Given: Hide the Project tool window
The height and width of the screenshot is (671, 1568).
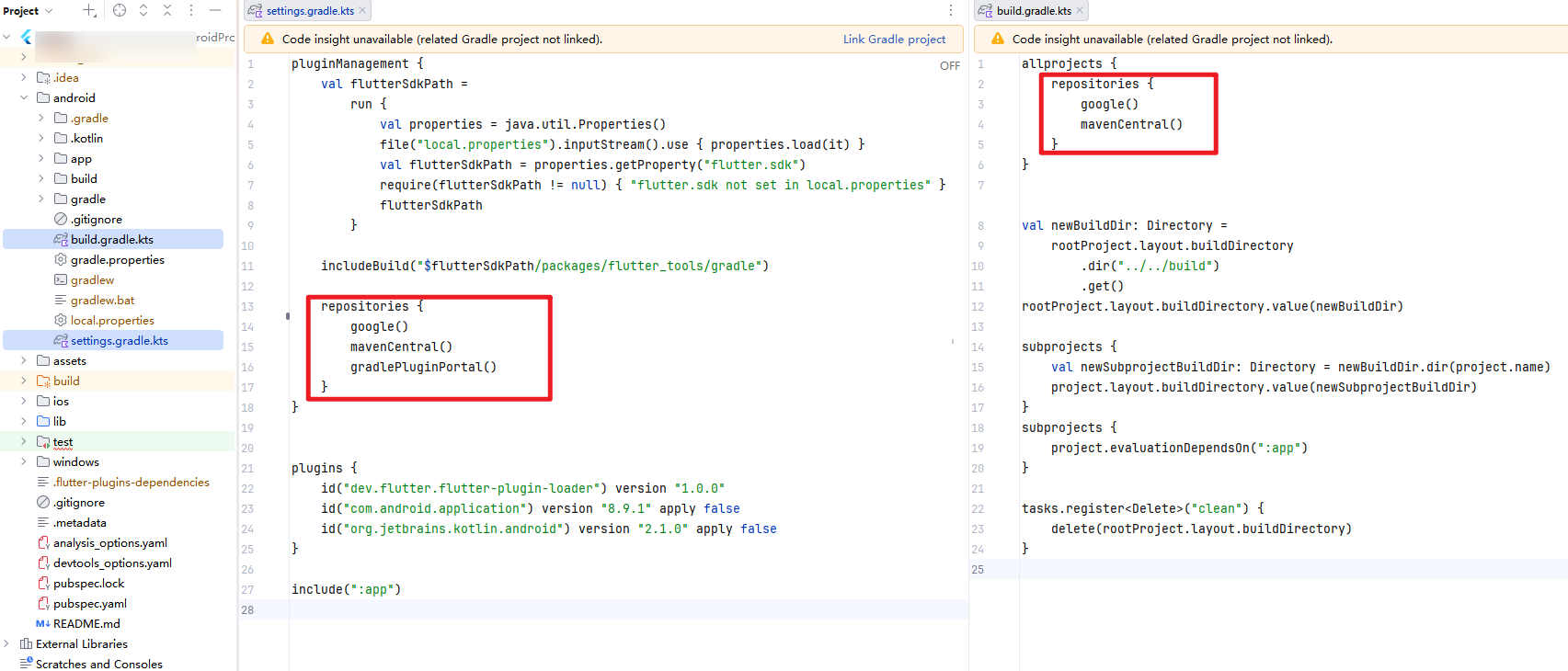Looking at the screenshot, I should pyautogui.click(x=215, y=10).
